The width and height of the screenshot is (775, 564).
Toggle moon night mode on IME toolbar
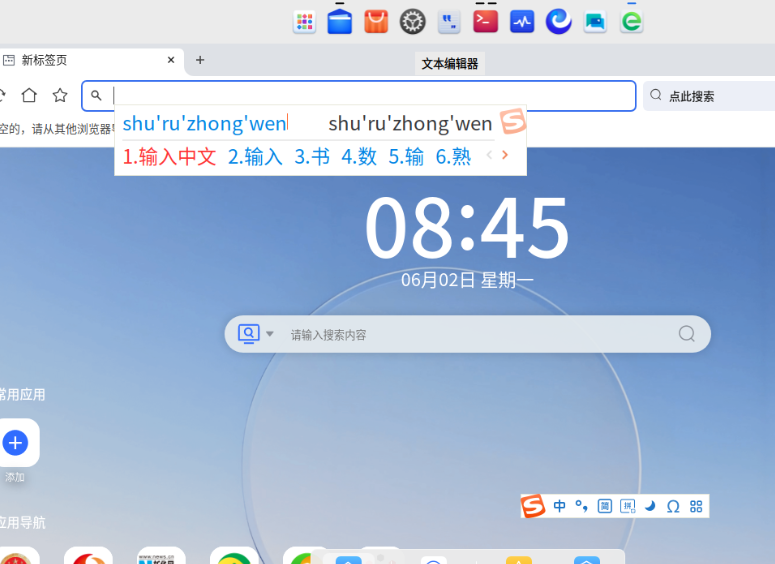pyautogui.click(x=650, y=506)
